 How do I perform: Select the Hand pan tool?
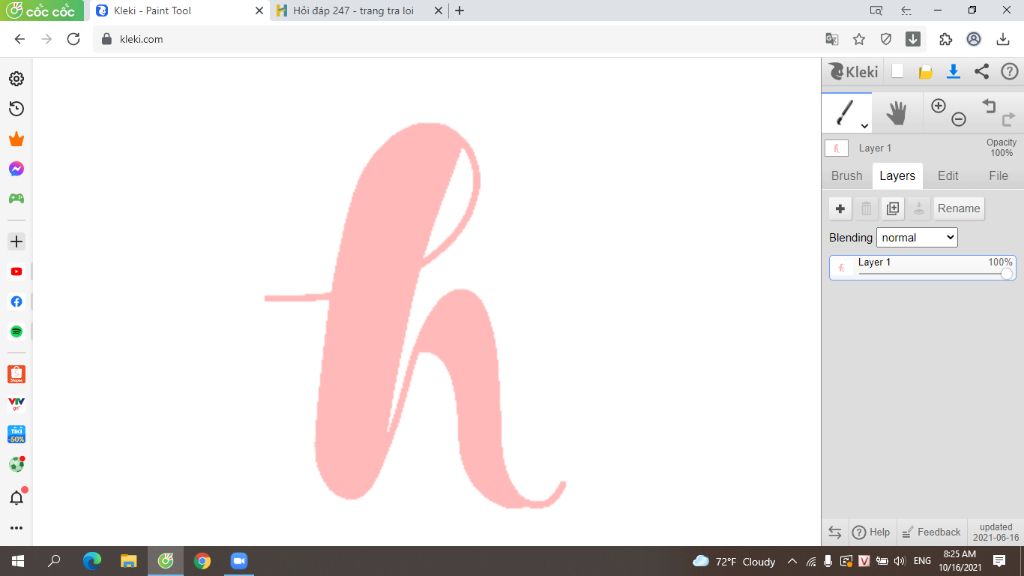click(896, 113)
